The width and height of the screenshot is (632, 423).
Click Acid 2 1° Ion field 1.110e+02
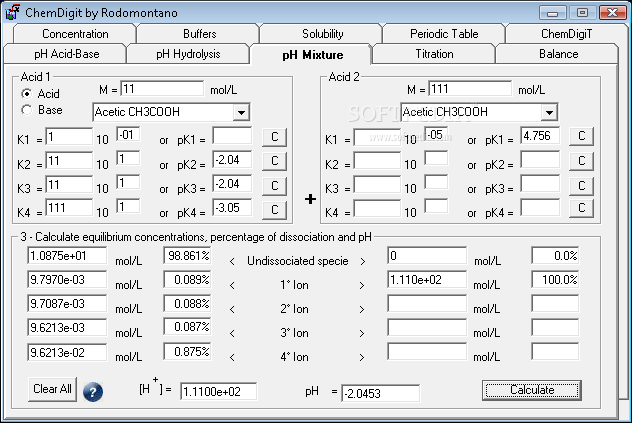pyautogui.click(x=427, y=279)
